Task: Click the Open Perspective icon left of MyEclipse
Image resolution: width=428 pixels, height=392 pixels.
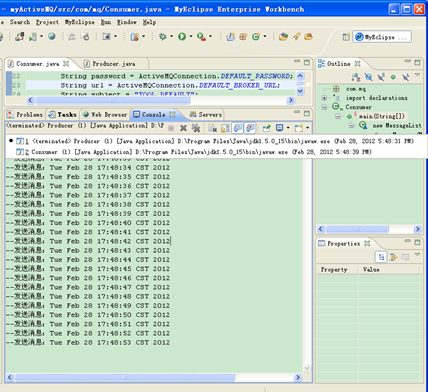Action: pos(346,37)
